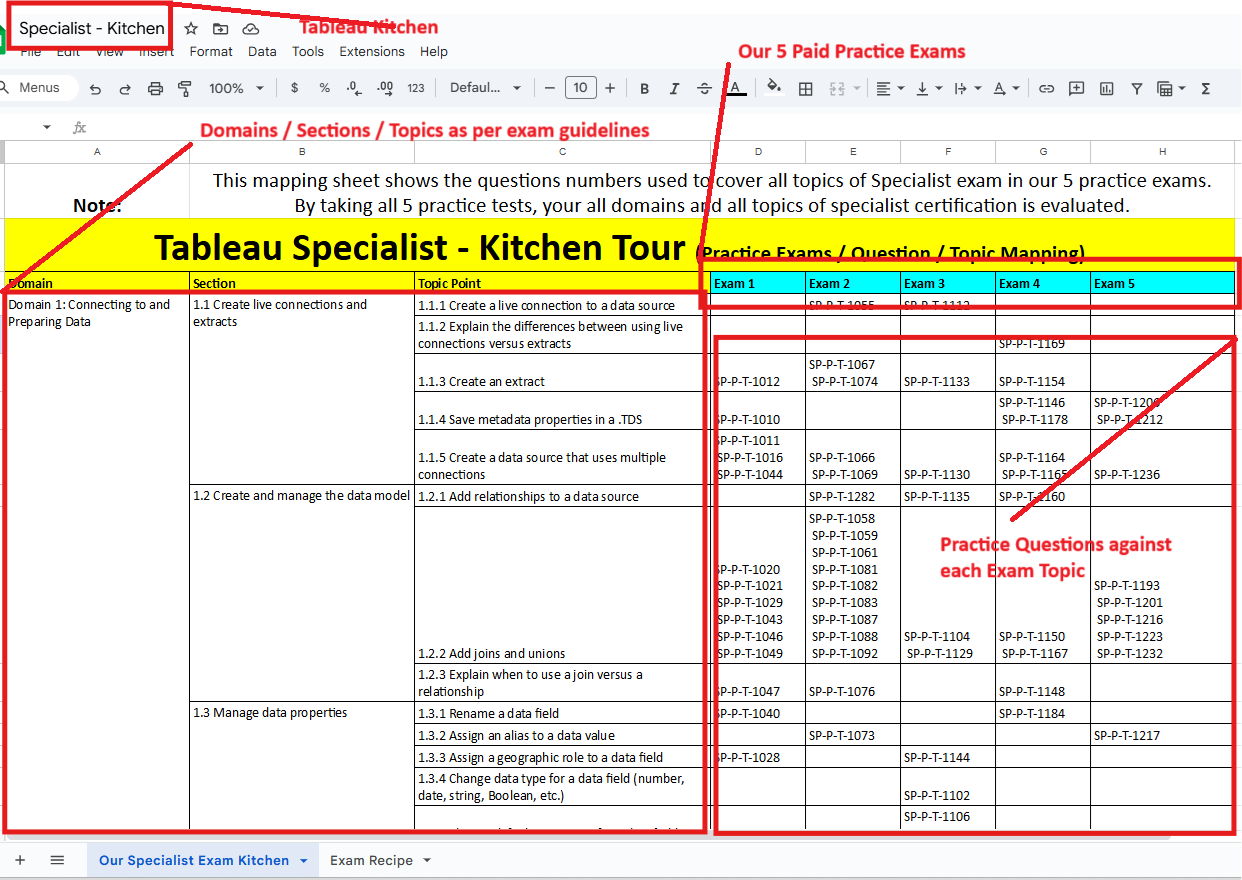The image size is (1242, 880).
Task: Click cell SP-P-T-1217
Action: [1163, 735]
